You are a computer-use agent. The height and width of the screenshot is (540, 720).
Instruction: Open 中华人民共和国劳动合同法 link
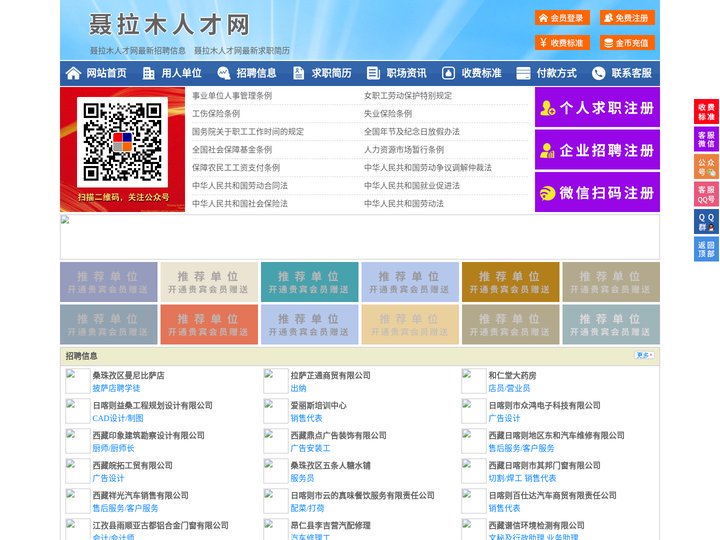click(240, 186)
